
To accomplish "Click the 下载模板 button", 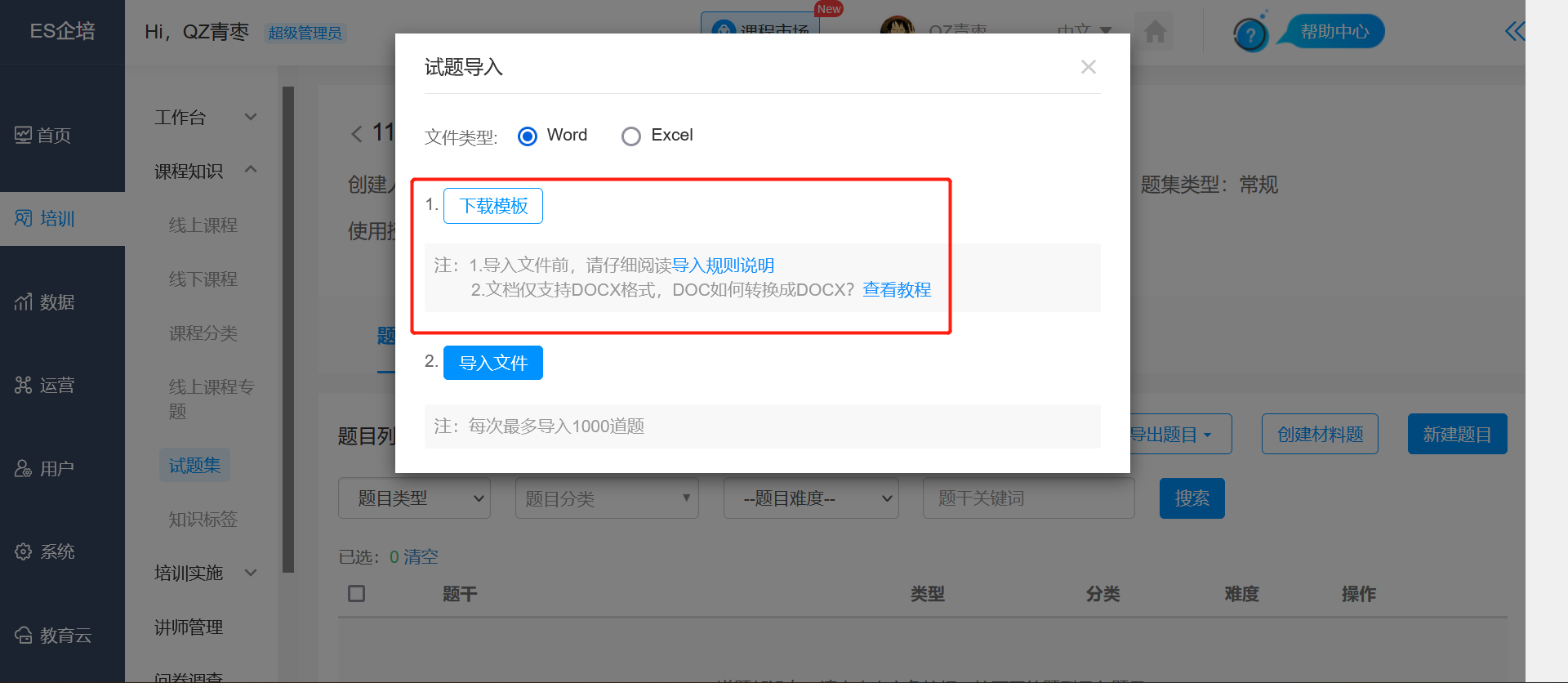I will (492, 206).
